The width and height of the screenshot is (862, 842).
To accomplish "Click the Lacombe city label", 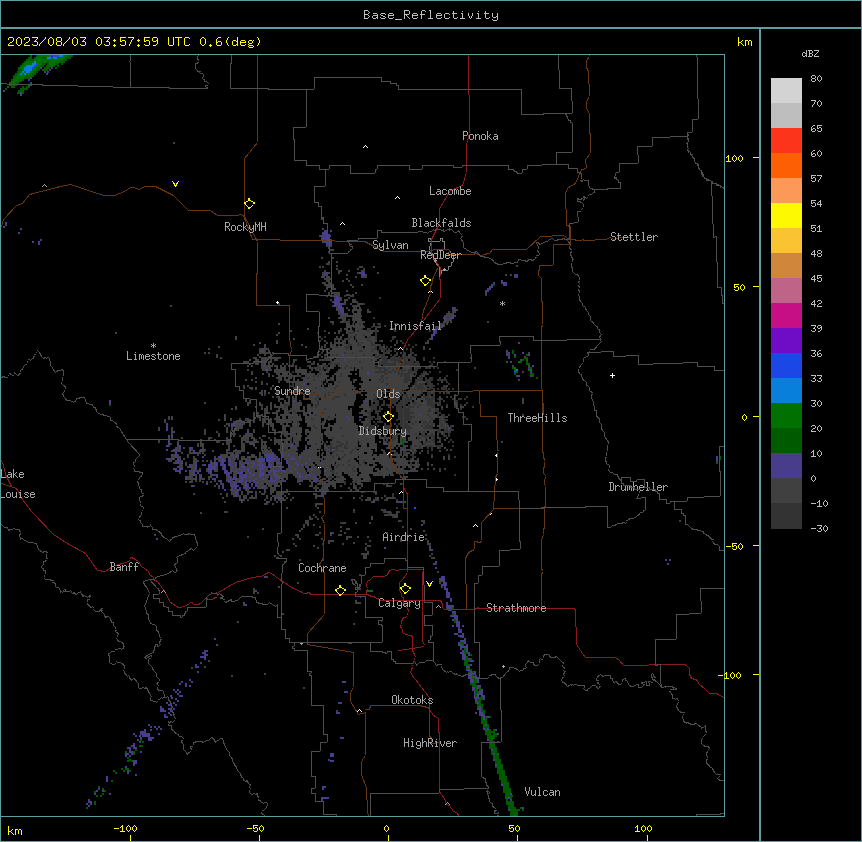I will click(x=450, y=191).
